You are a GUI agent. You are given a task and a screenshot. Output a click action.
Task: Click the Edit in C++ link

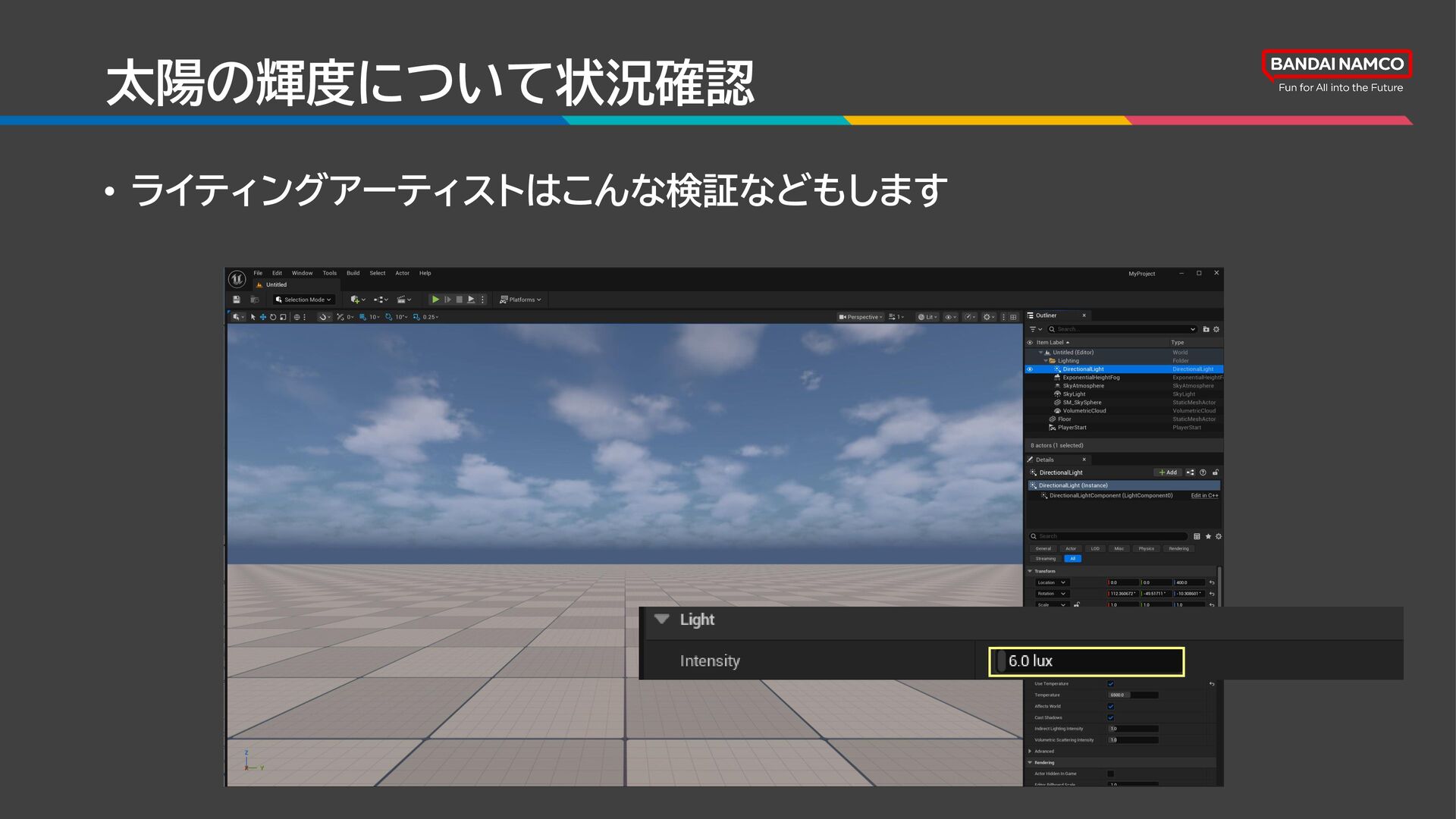pyautogui.click(x=1204, y=496)
